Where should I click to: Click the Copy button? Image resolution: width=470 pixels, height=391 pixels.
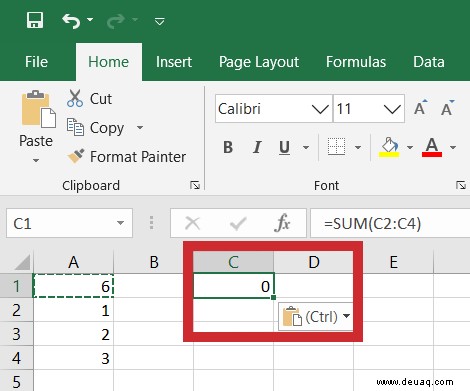[95, 128]
